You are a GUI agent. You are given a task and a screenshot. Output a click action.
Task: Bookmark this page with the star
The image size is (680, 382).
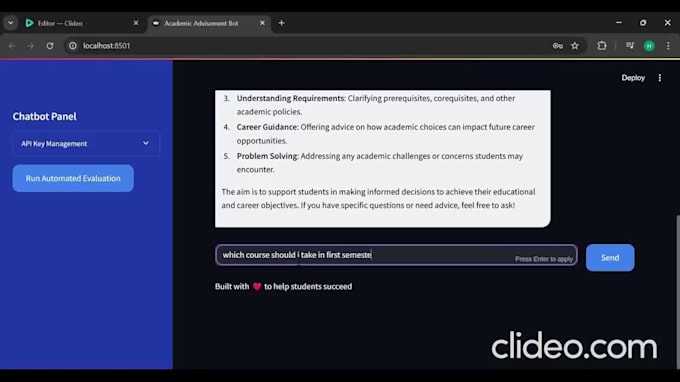[575, 46]
